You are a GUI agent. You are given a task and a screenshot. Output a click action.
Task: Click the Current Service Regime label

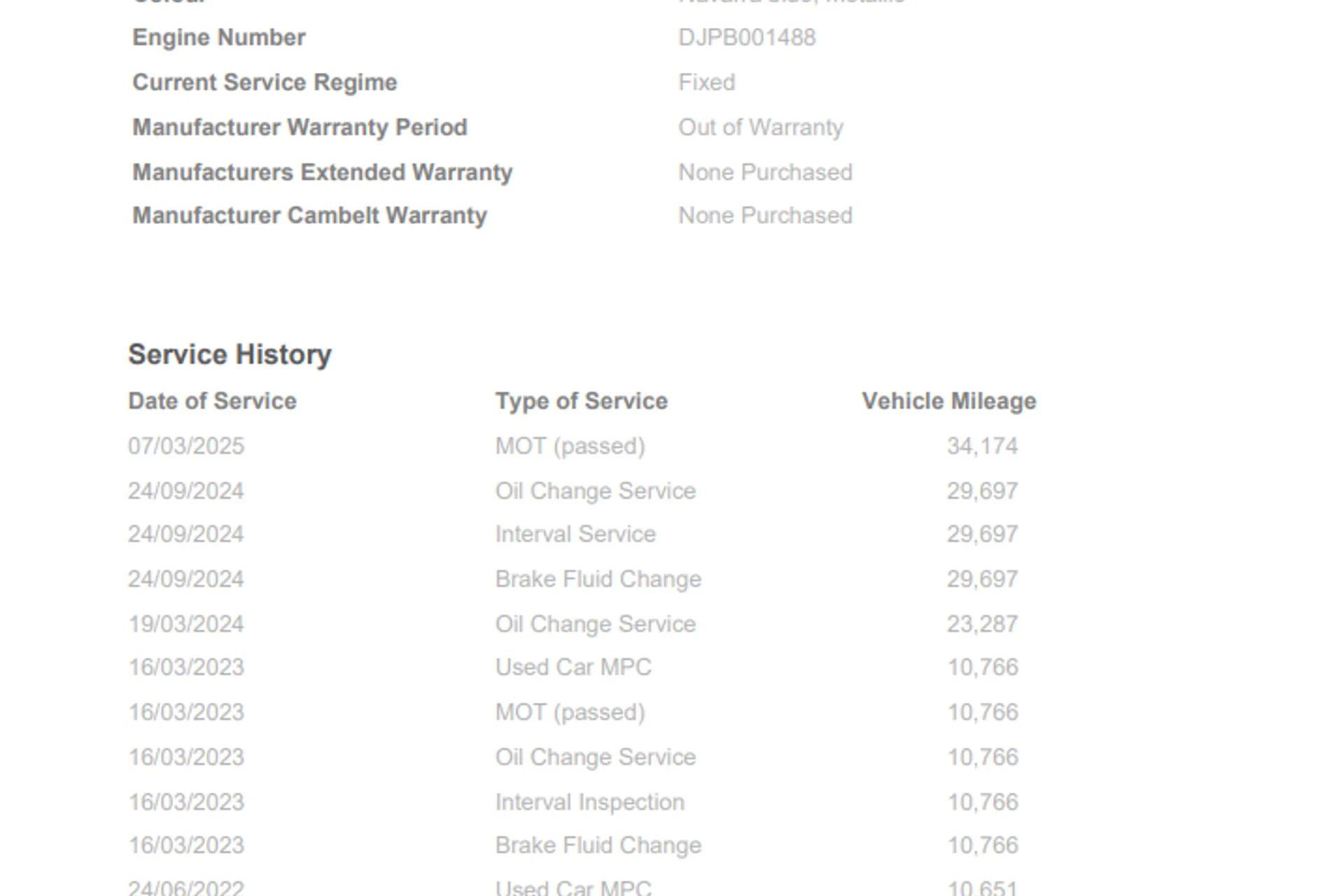click(x=265, y=83)
